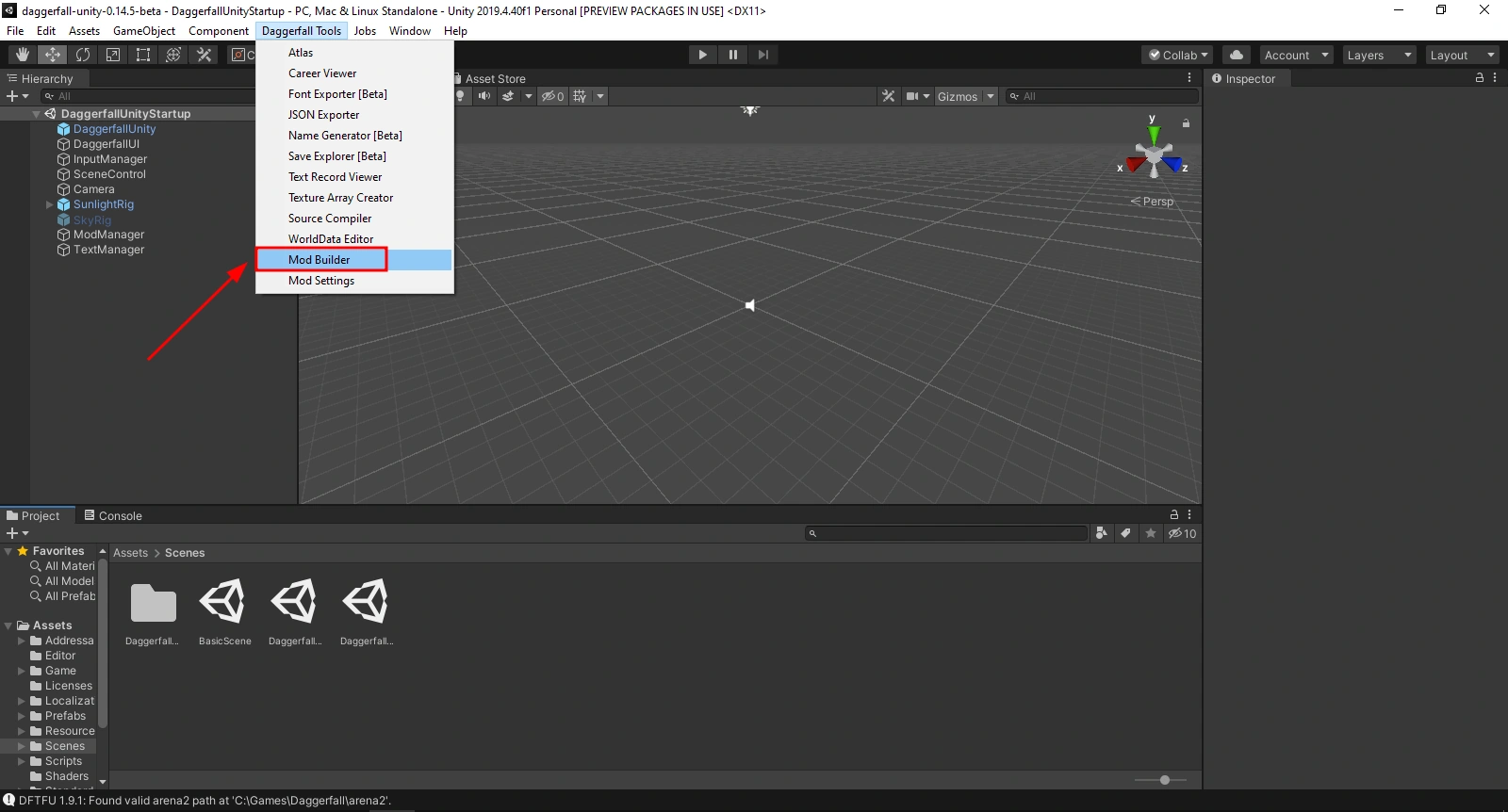Viewport: 1508px width, 812px height.
Task: Select the Scale tool in the toolbar
Action: click(x=113, y=55)
